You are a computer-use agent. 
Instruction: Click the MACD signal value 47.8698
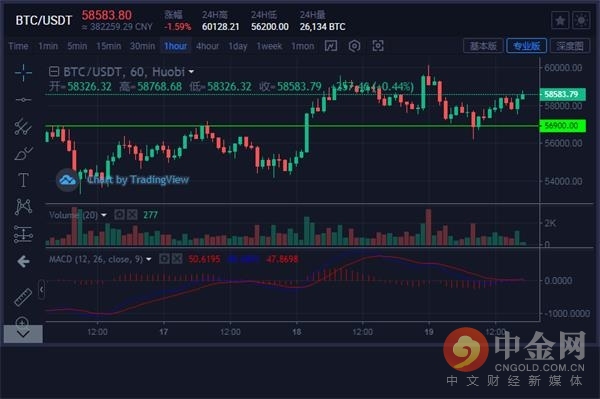[282, 259]
